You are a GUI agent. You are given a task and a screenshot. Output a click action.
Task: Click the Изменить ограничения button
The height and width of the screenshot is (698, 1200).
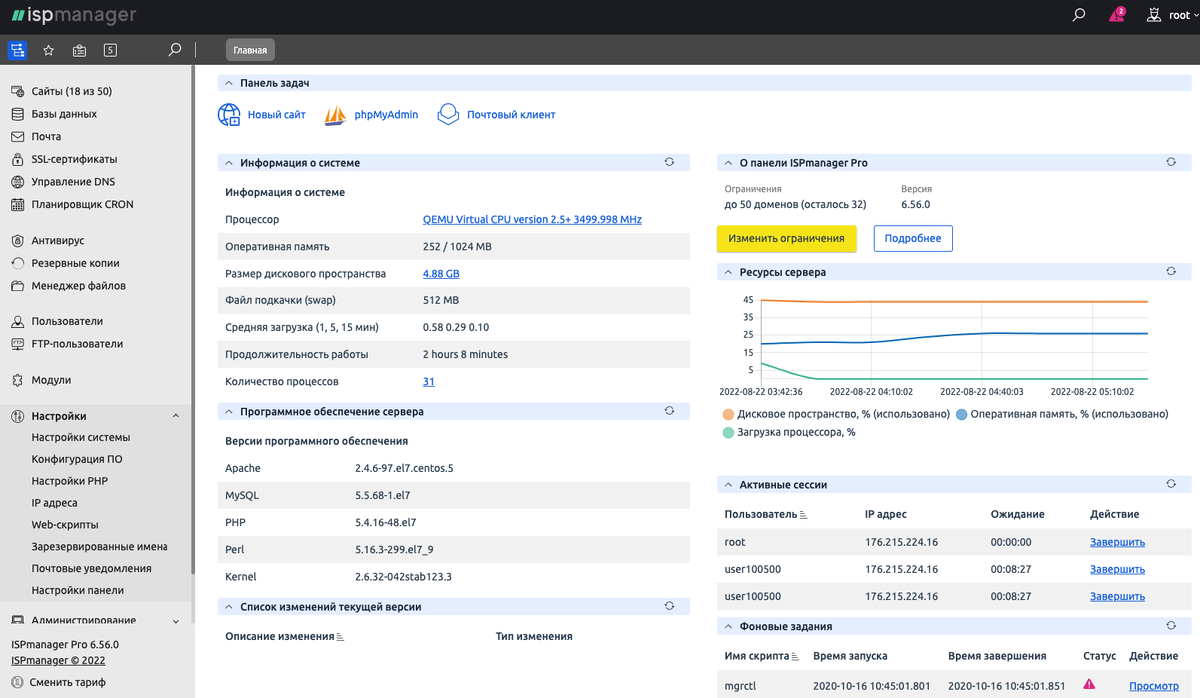pos(788,238)
